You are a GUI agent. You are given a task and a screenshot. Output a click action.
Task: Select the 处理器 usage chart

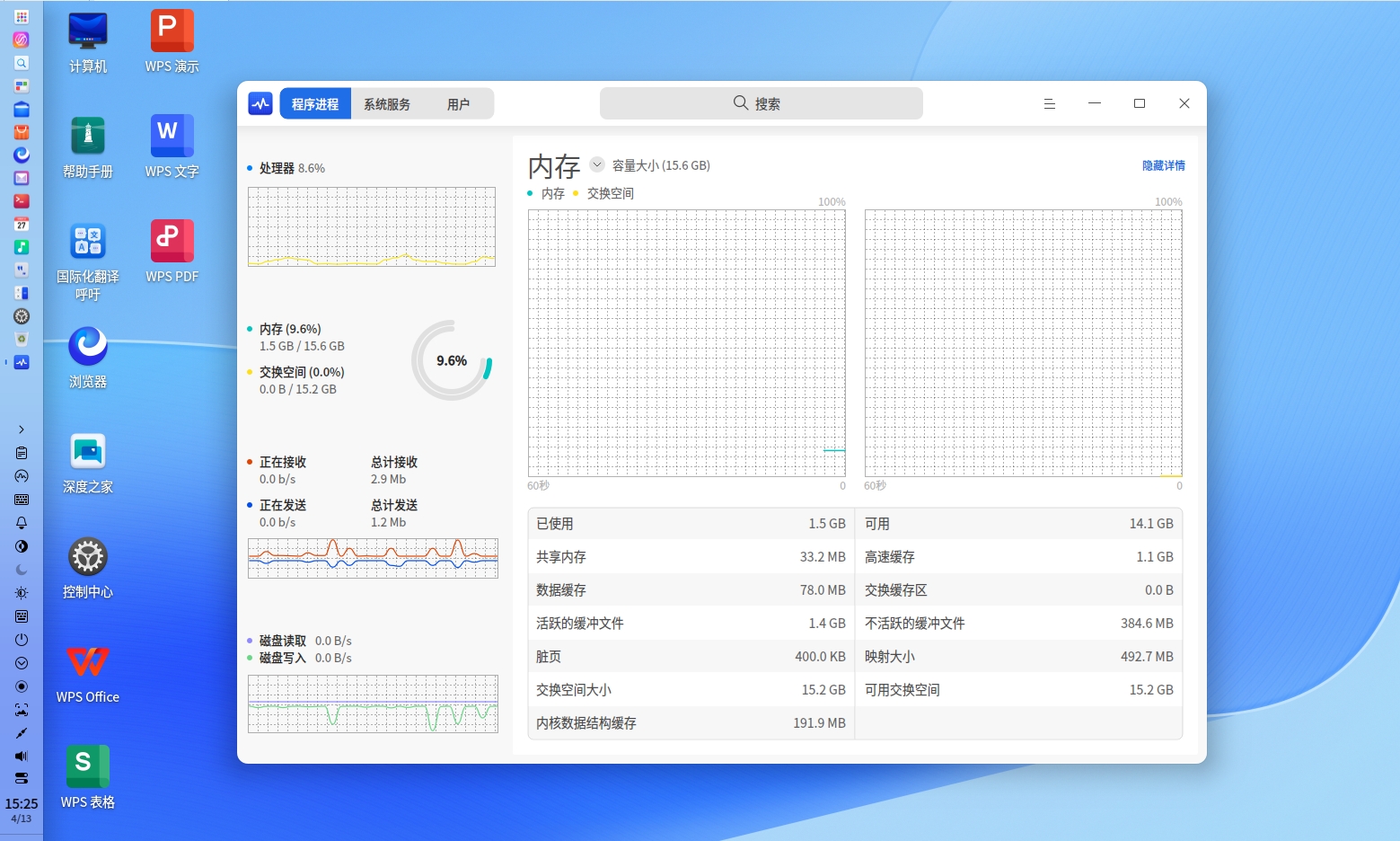pos(372,226)
